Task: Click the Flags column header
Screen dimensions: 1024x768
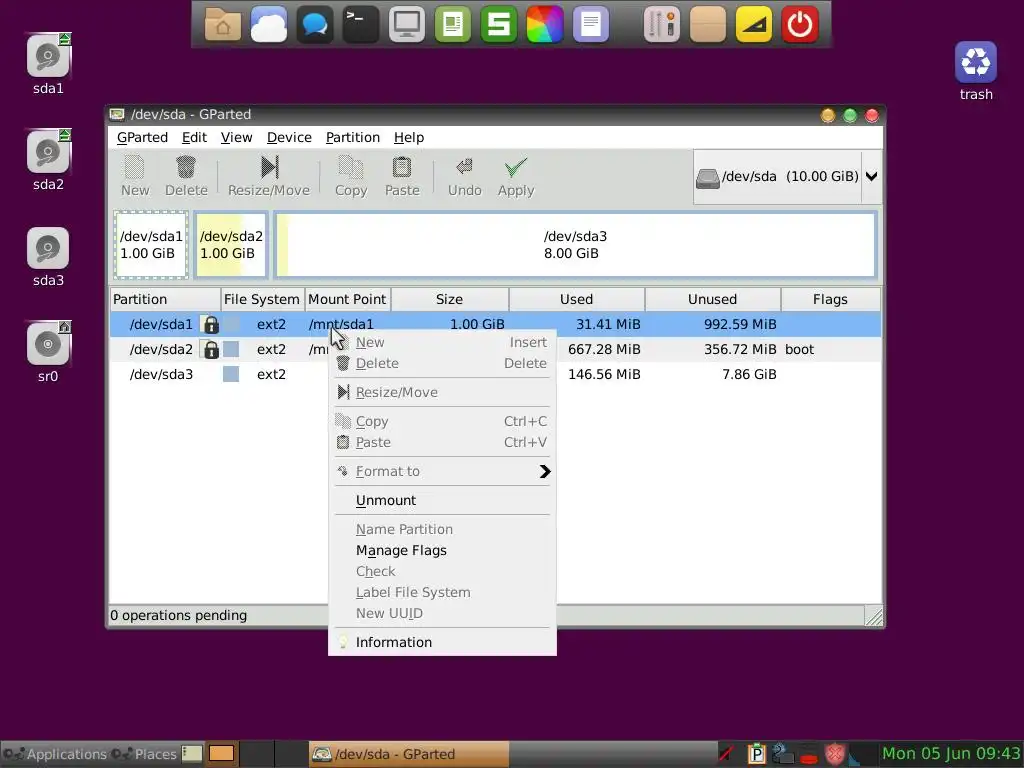Action: tap(831, 300)
